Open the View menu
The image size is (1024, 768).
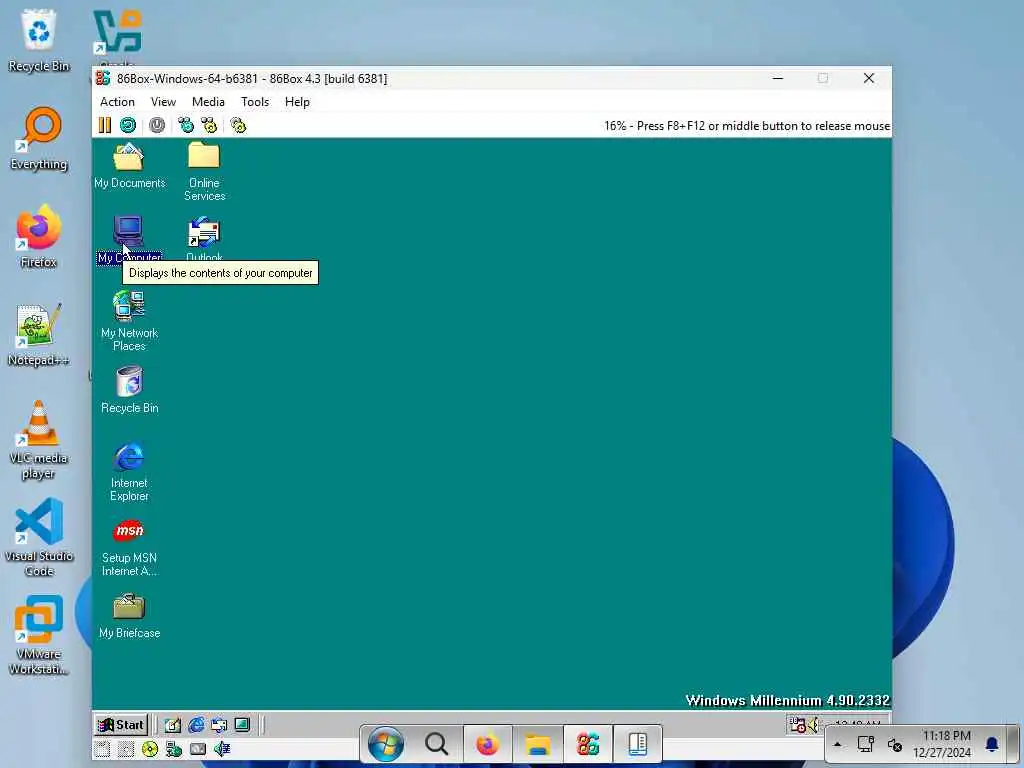[163, 102]
